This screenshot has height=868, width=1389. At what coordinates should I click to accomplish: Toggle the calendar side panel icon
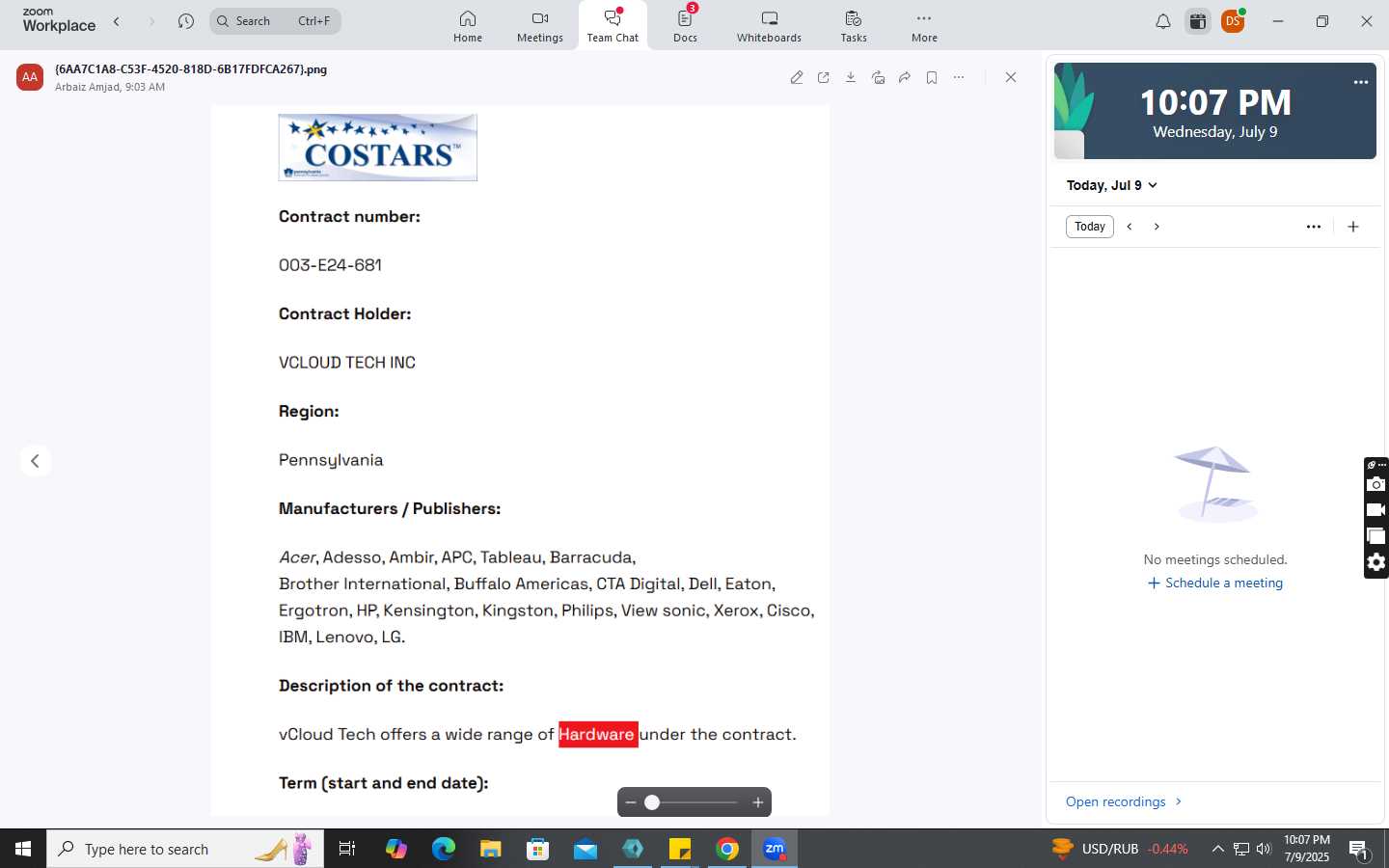pyautogui.click(x=1198, y=21)
